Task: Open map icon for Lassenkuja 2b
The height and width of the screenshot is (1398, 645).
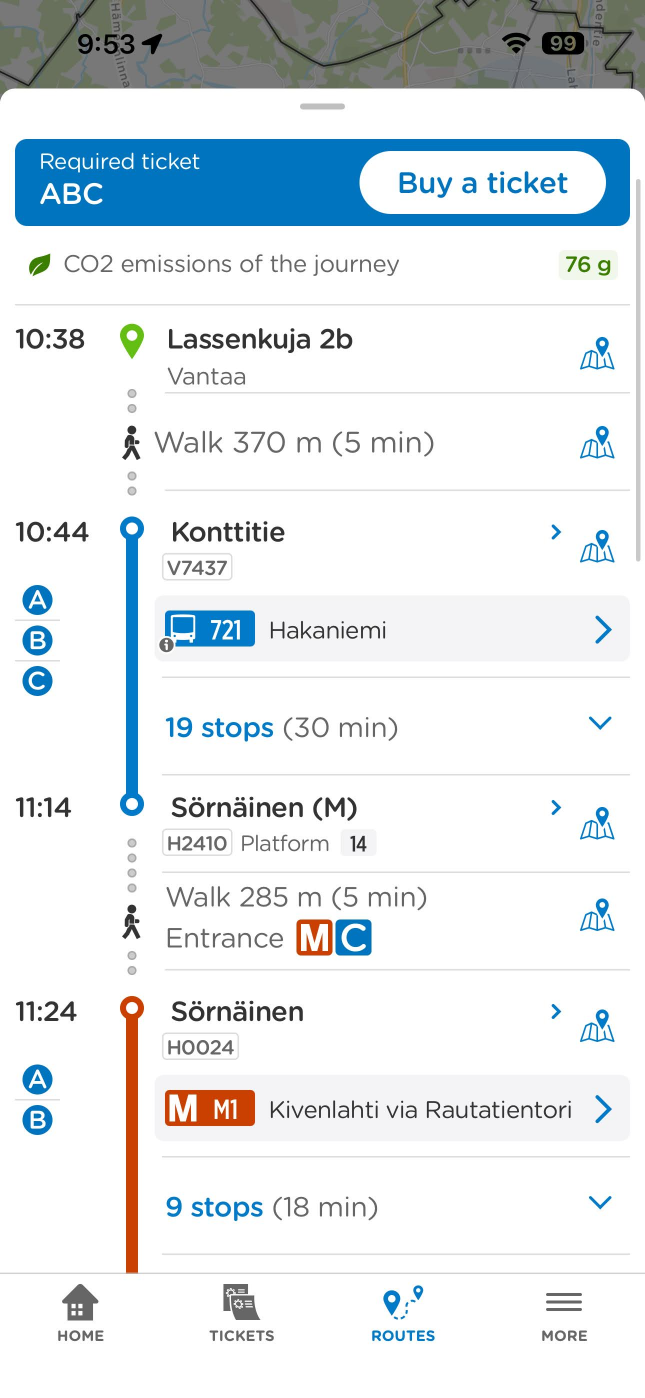Action: [x=597, y=354]
